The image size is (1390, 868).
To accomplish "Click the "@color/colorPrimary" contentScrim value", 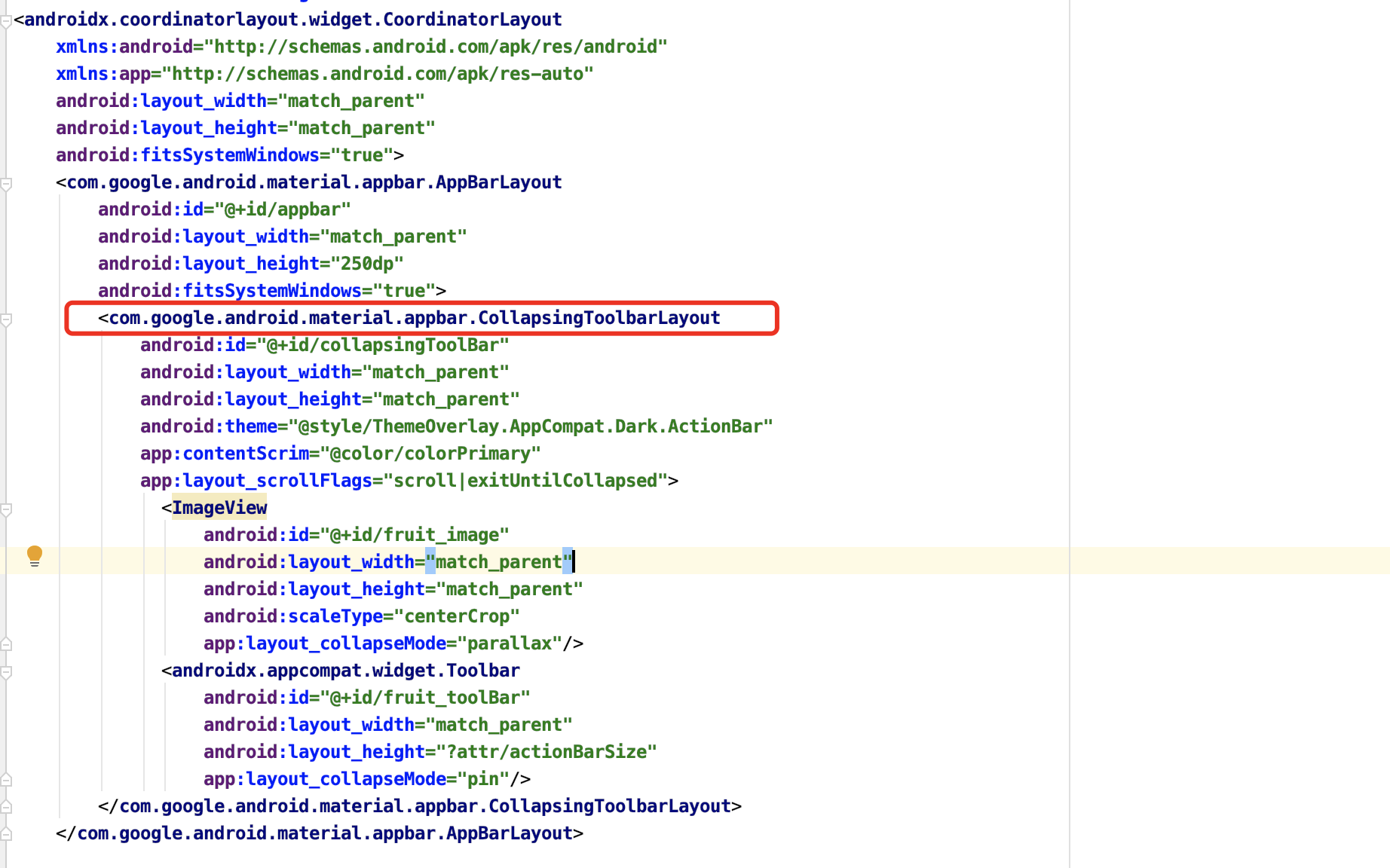I will pos(430,454).
